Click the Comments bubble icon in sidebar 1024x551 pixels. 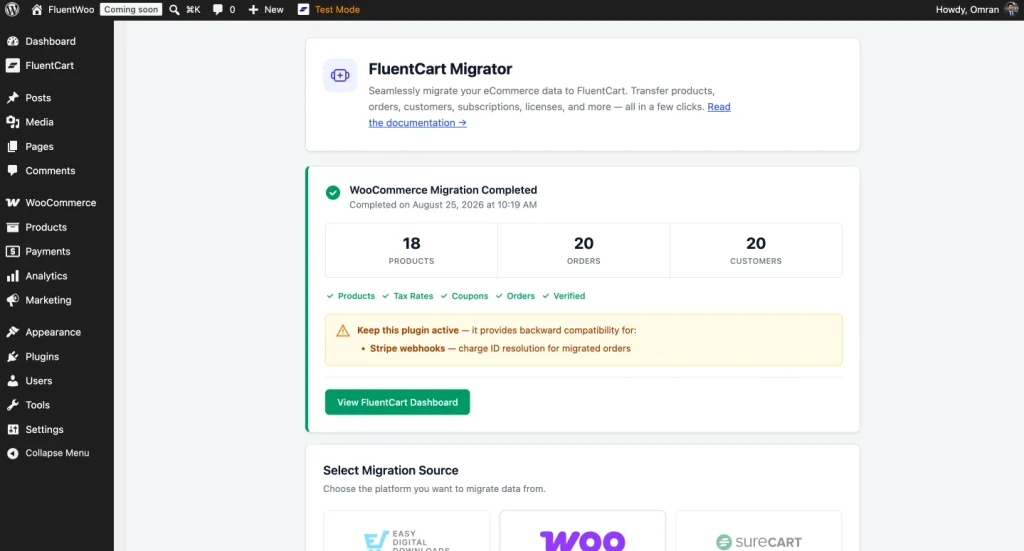click(12, 170)
